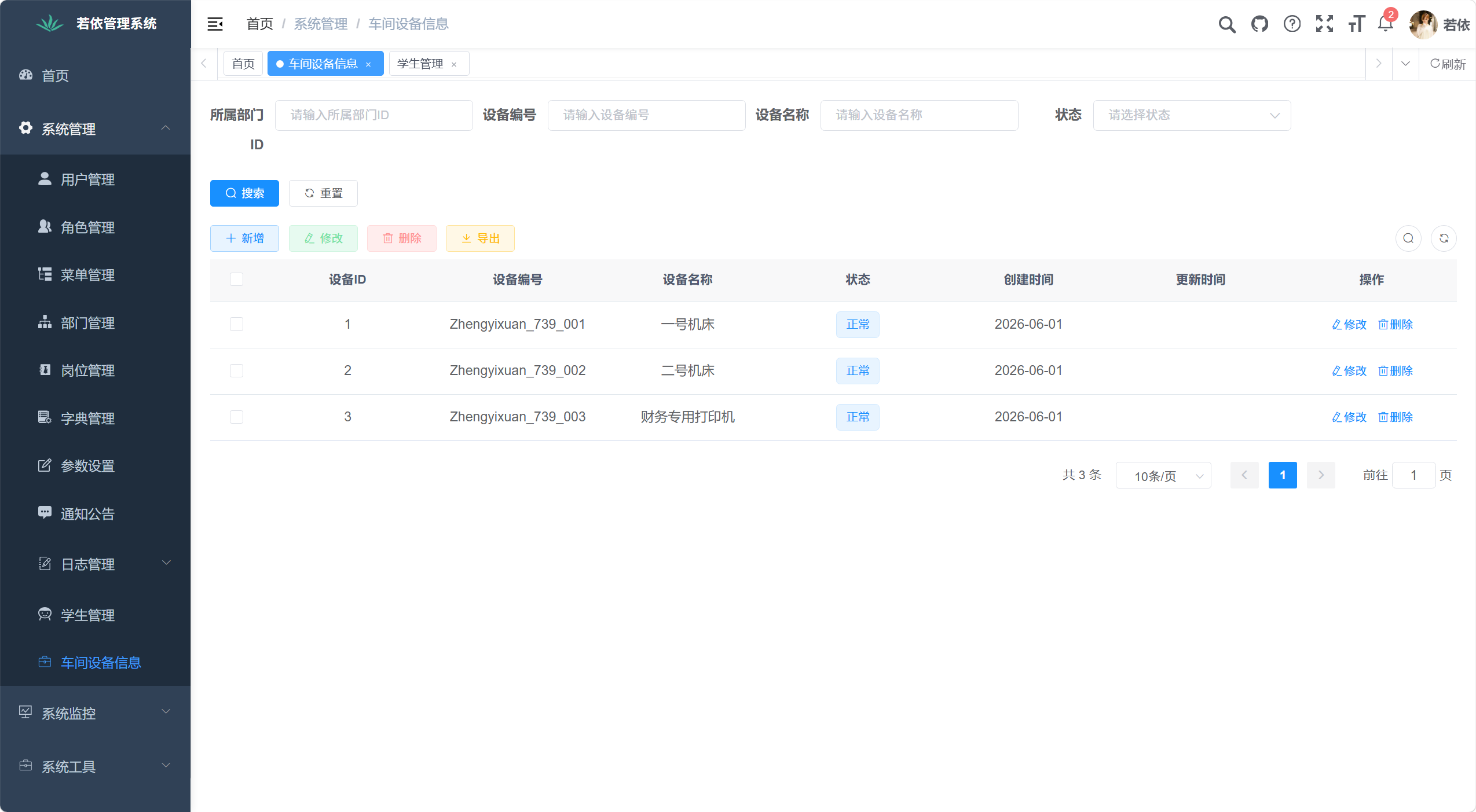The image size is (1476, 812).
Task: Click the 刷新 tab refresh button
Action: [1448, 64]
